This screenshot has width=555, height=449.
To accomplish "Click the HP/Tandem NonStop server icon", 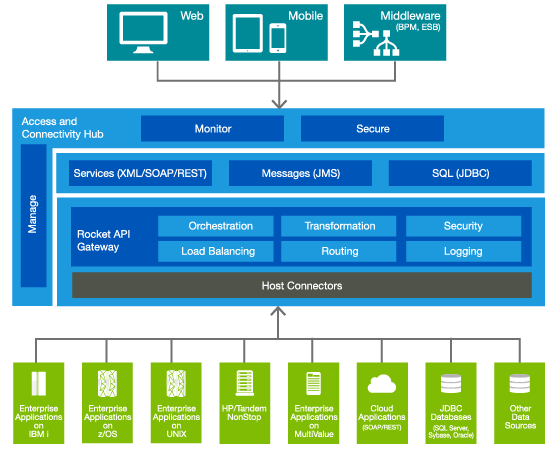I will click(245, 383).
